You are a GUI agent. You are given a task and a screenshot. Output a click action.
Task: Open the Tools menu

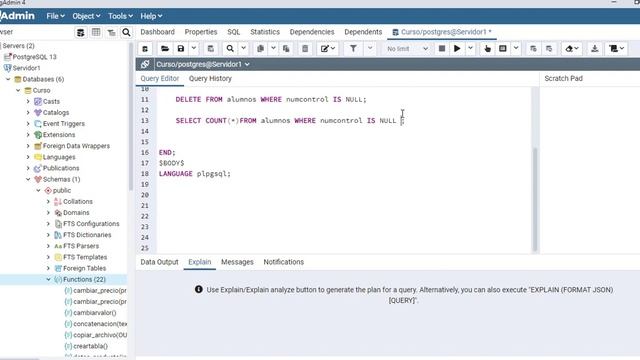point(120,16)
